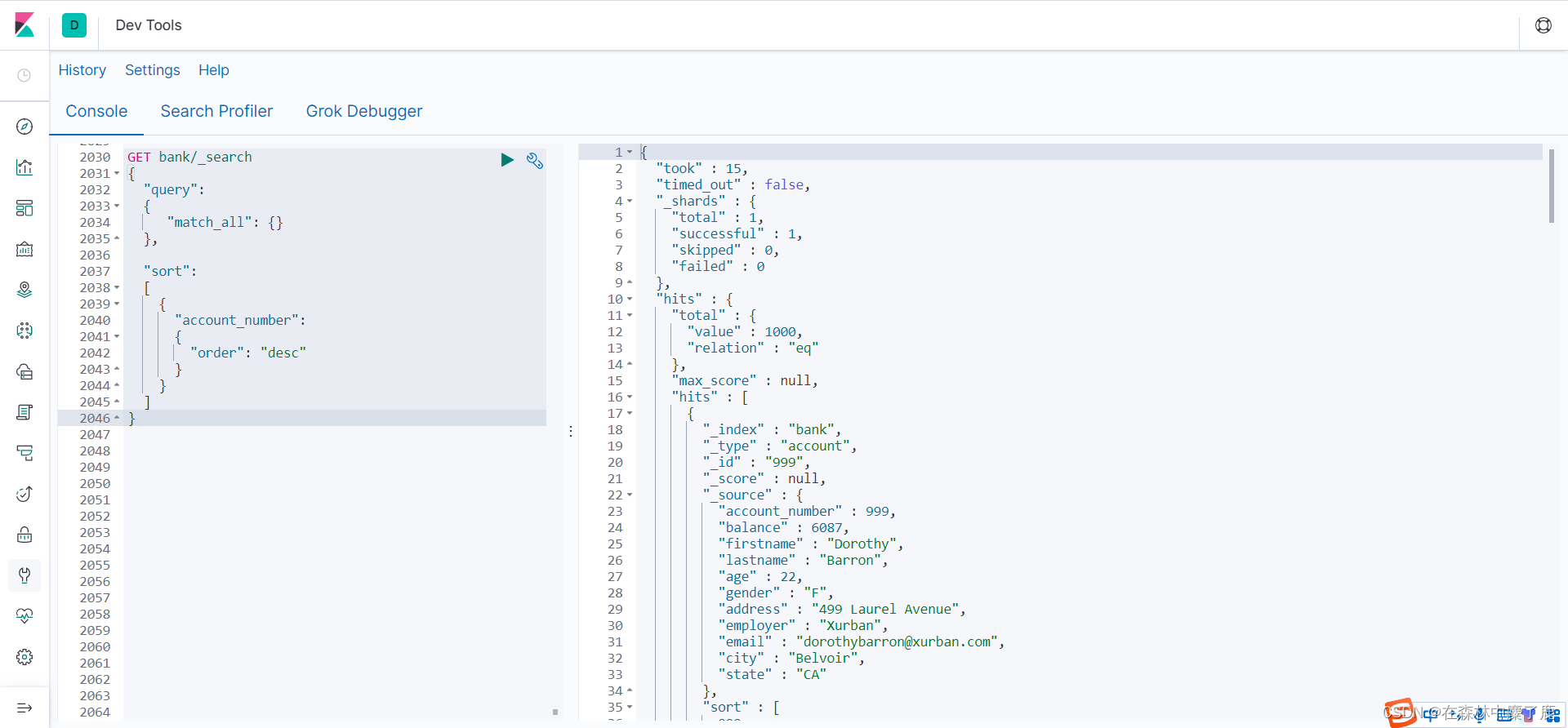The image size is (1568, 728).
Task: Collapse fold arrow on editor line 2031
Action: pos(117,173)
